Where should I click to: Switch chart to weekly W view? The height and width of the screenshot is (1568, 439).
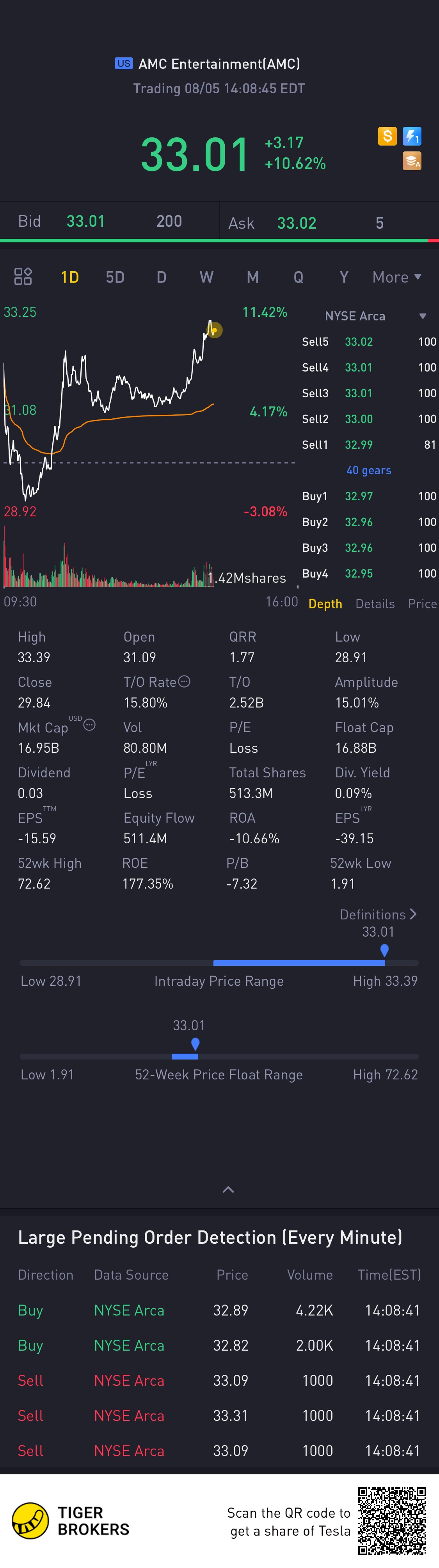(x=206, y=277)
